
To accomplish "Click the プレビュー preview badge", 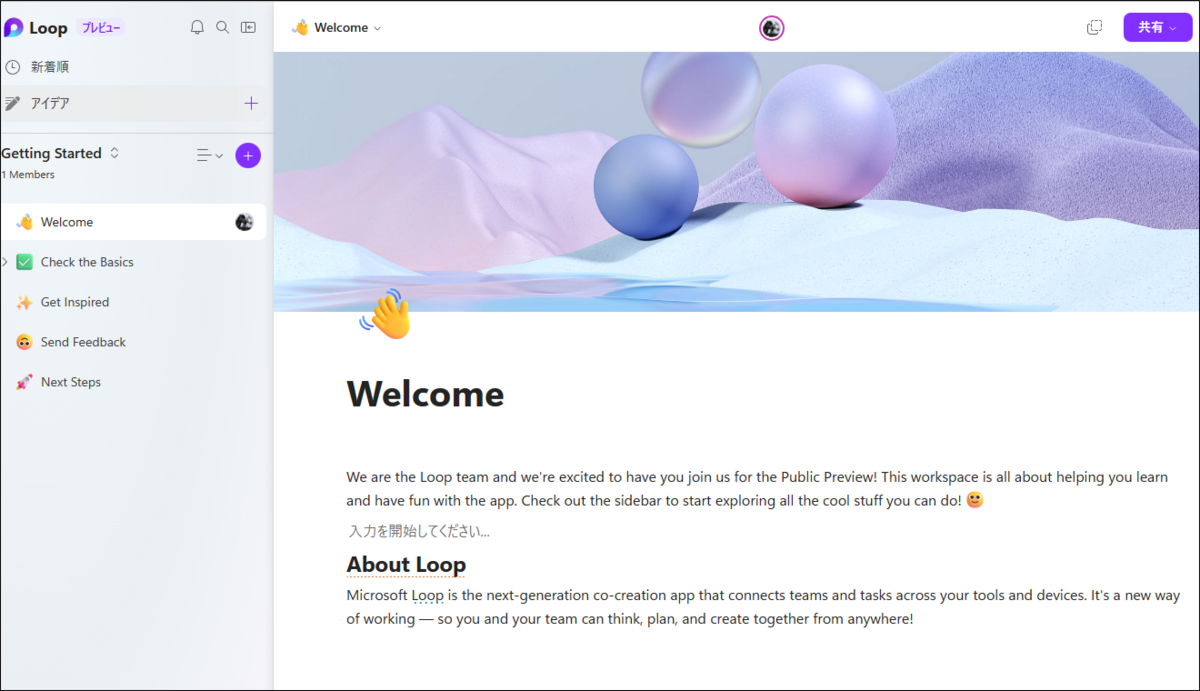I will (x=100, y=28).
